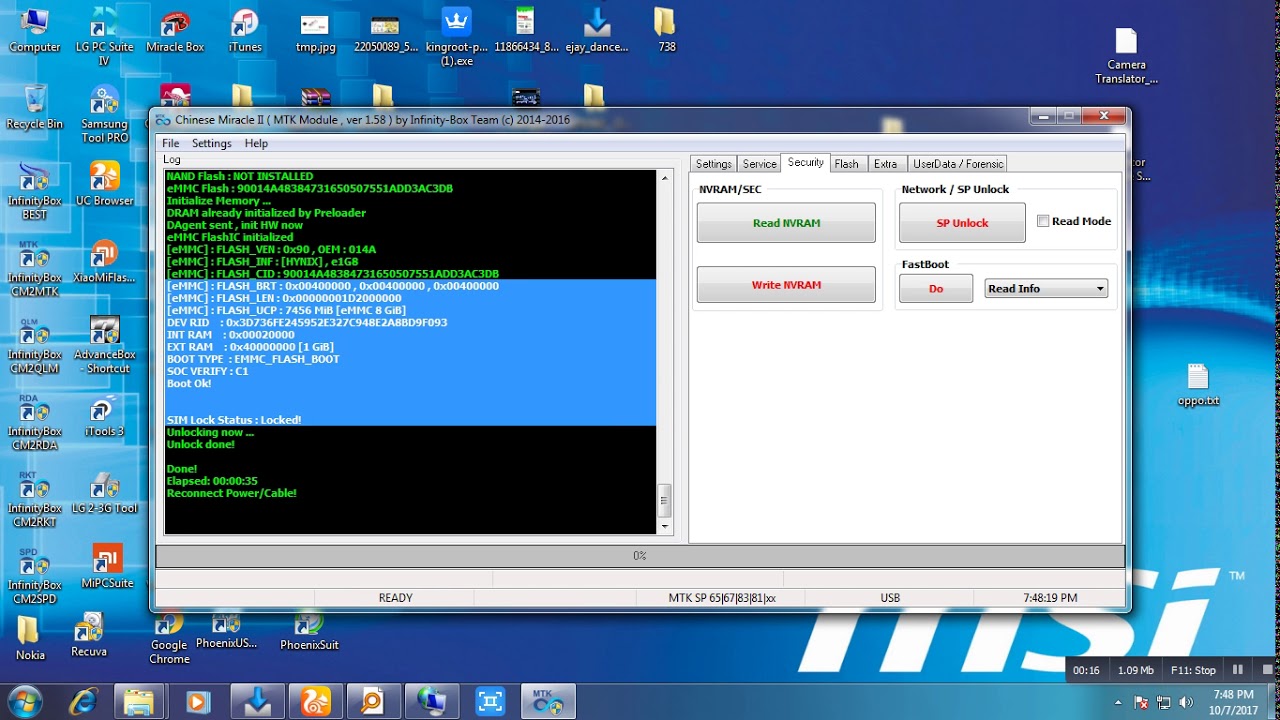Click the MTK app icon in taskbar
The height and width of the screenshot is (720, 1280).
[x=548, y=701]
